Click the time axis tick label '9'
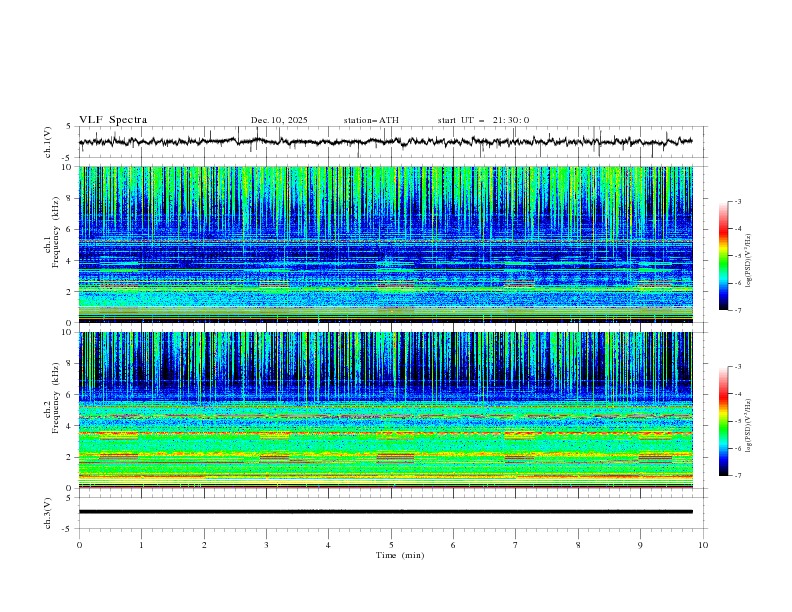 (640, 545)
